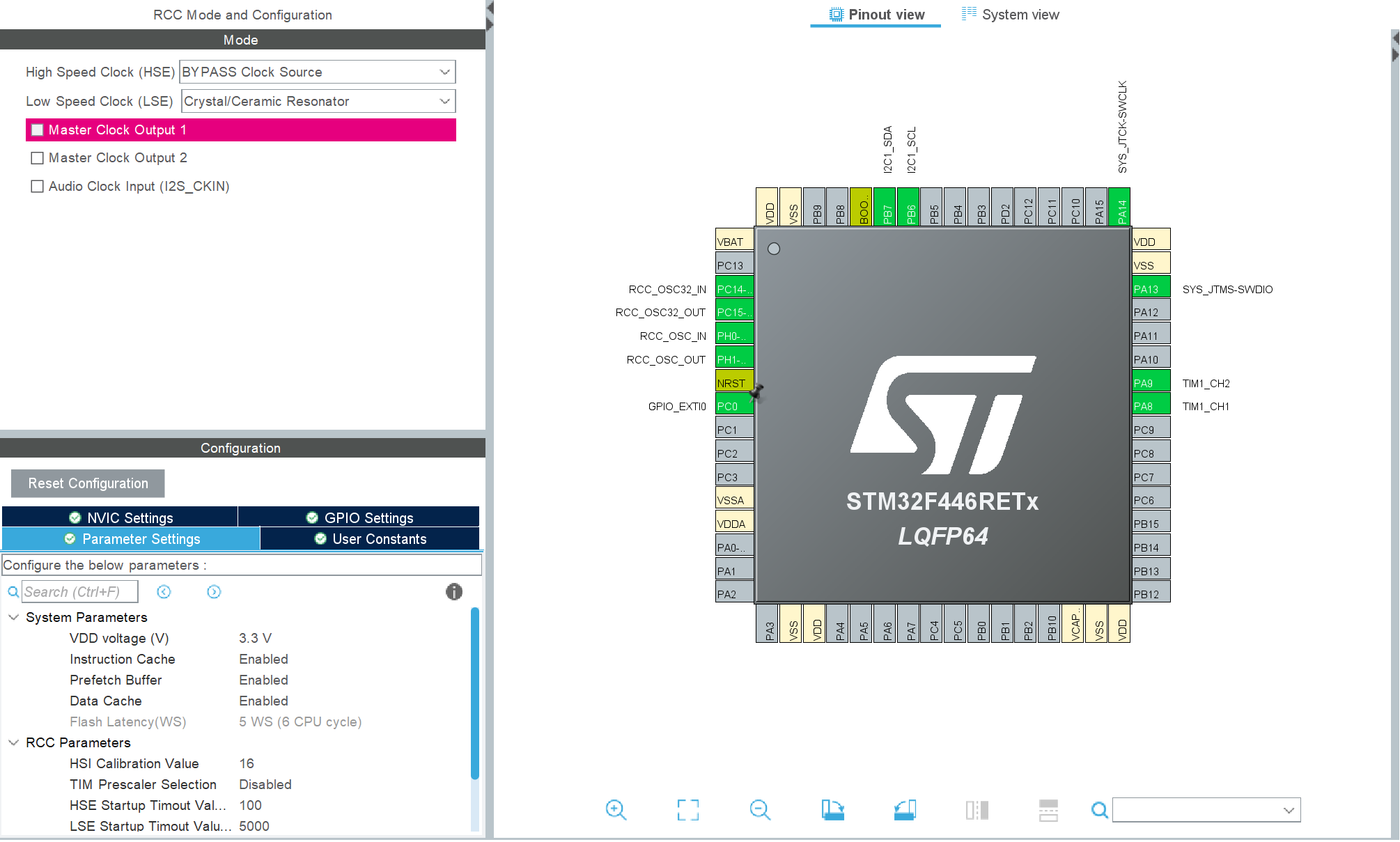Open GPIO Settings tab
The image size is (1400, 842).
[x=359, y=517]
